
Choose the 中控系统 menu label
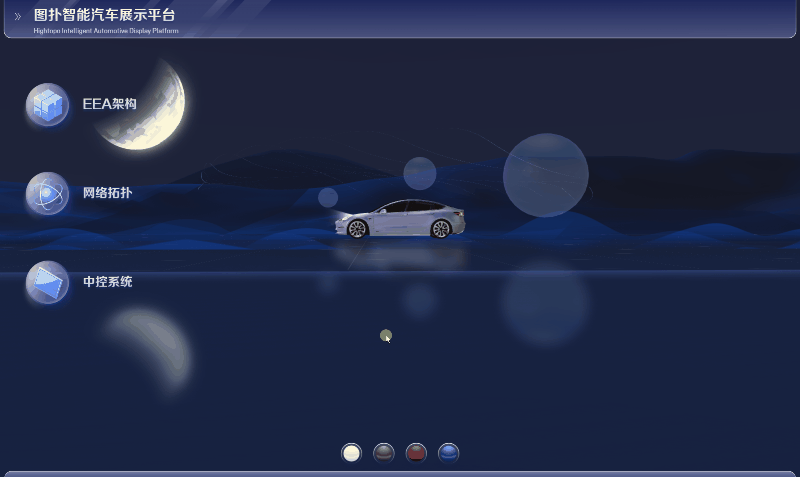tap(107, 282)
